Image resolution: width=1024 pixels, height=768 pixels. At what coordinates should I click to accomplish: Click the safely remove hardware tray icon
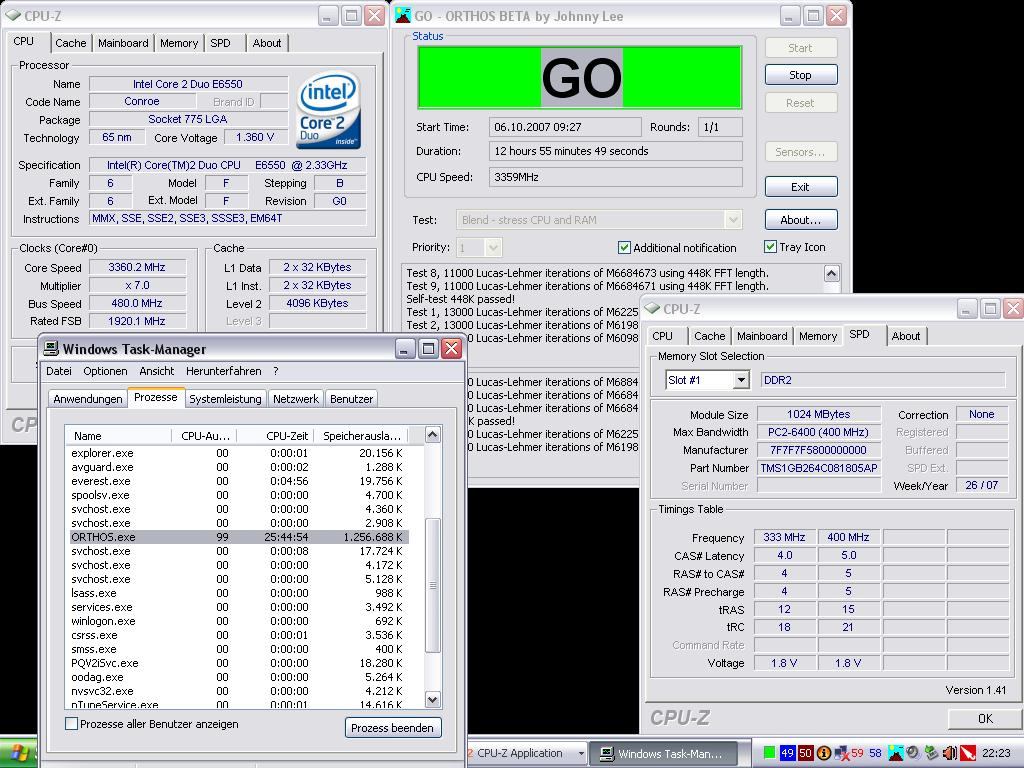[x=931, y=753]
